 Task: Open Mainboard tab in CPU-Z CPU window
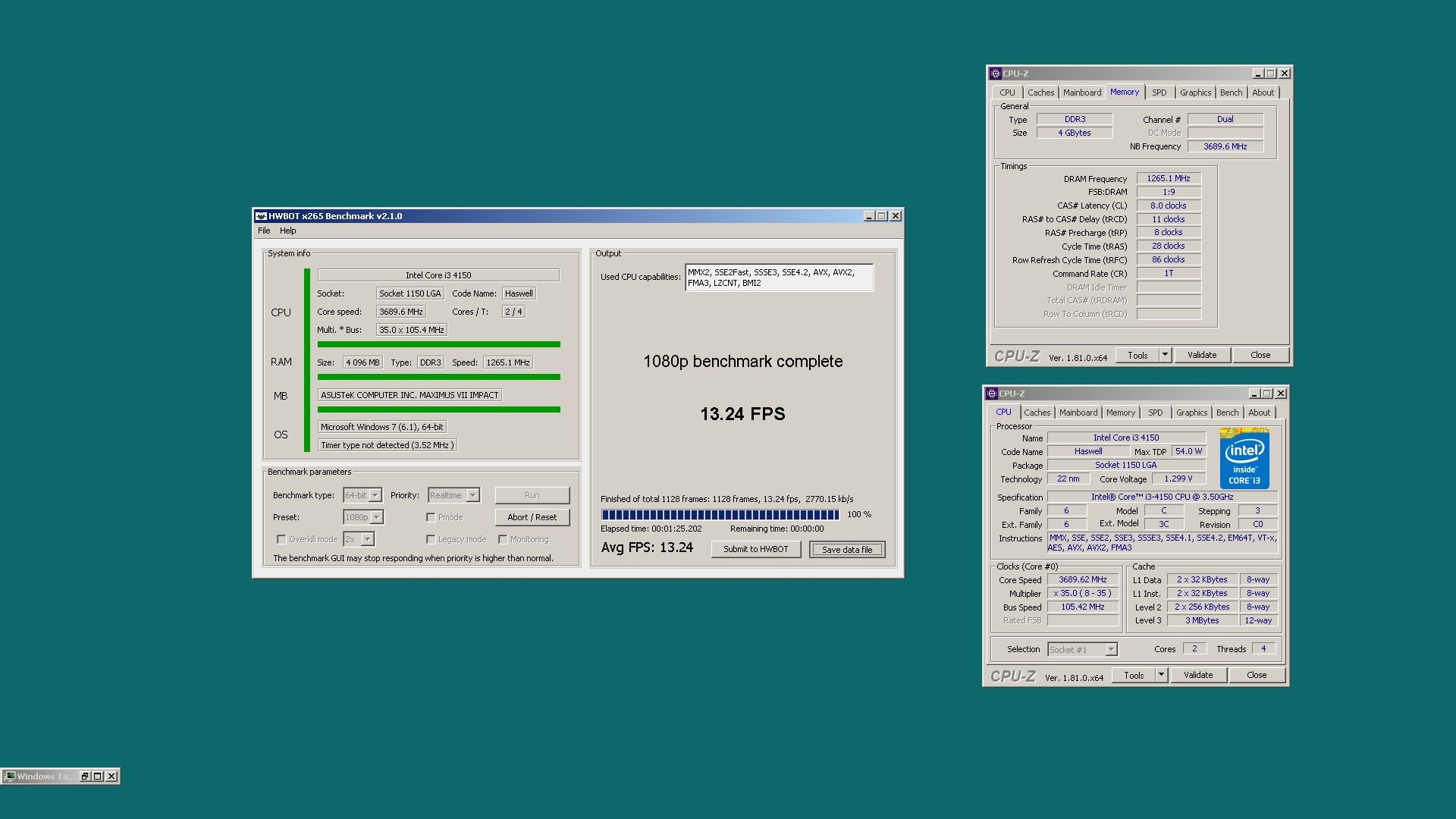click(1078, 413)
